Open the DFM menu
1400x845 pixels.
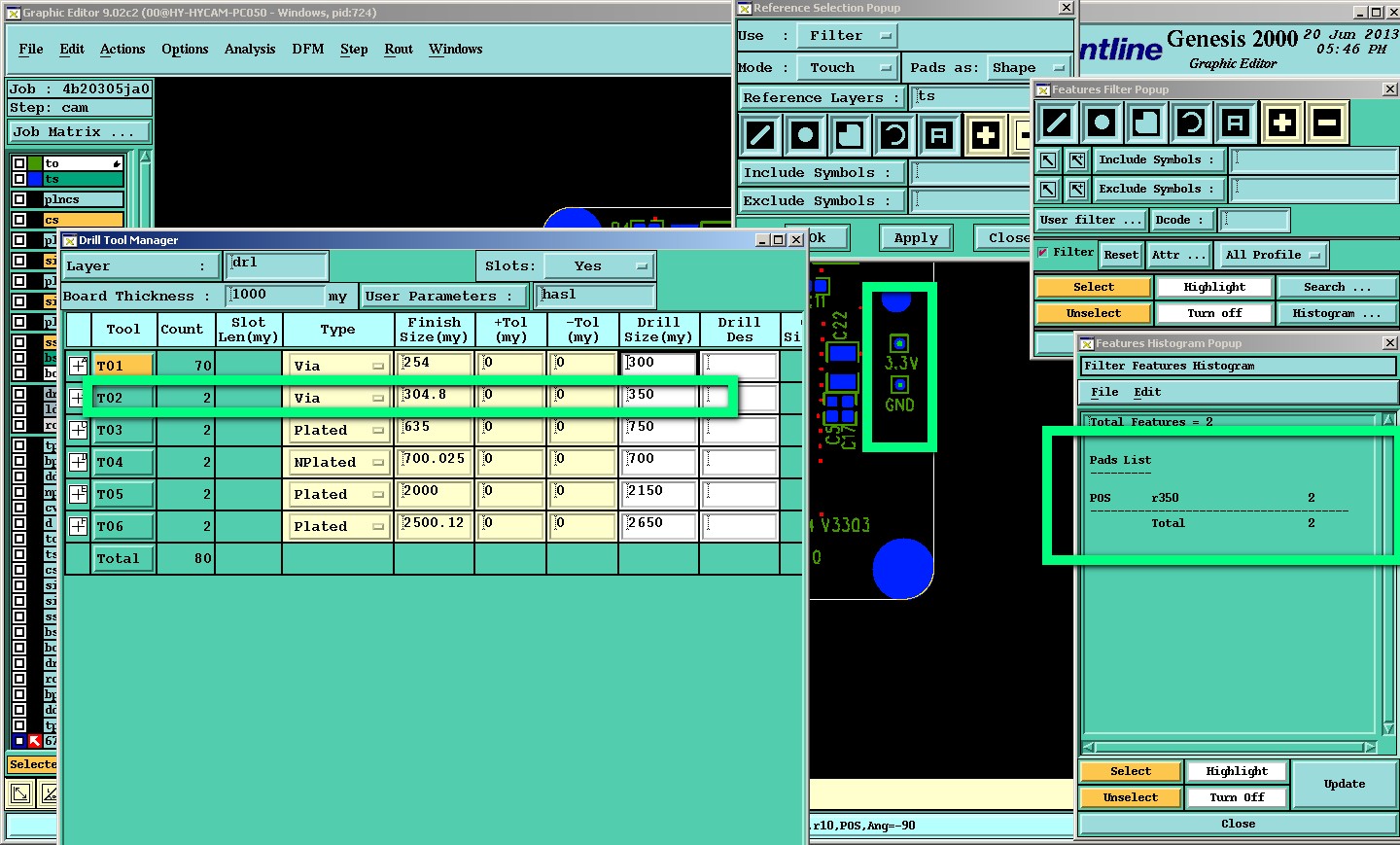(308, 49)
